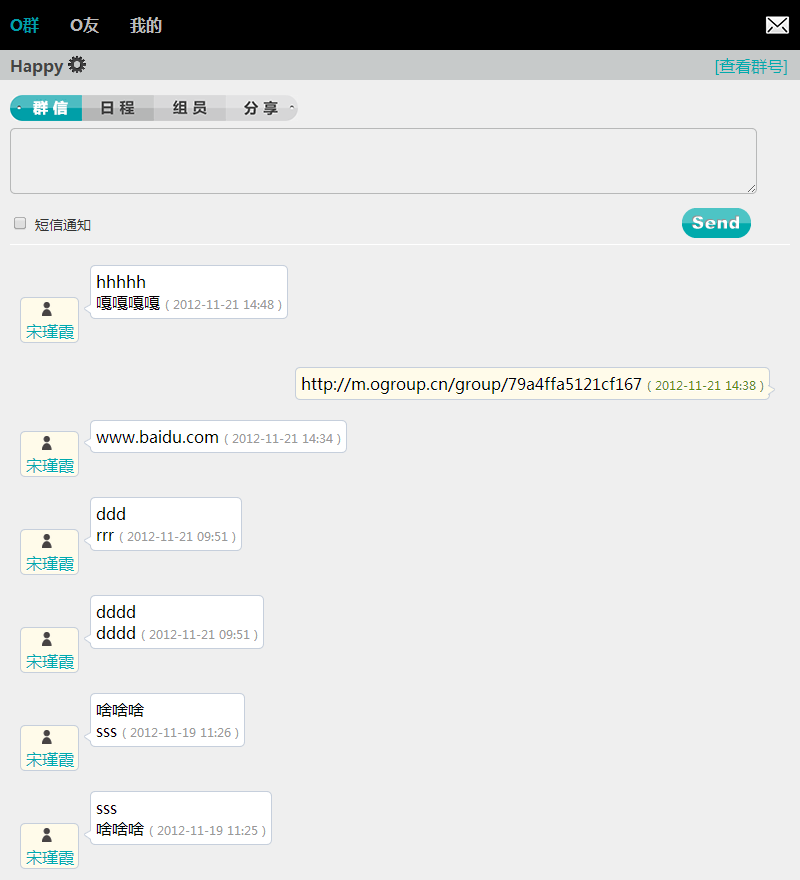Image resolution: width=800 pixels, height=880 pixels.
Task: Click the Send button
Action: coord(716,223)
